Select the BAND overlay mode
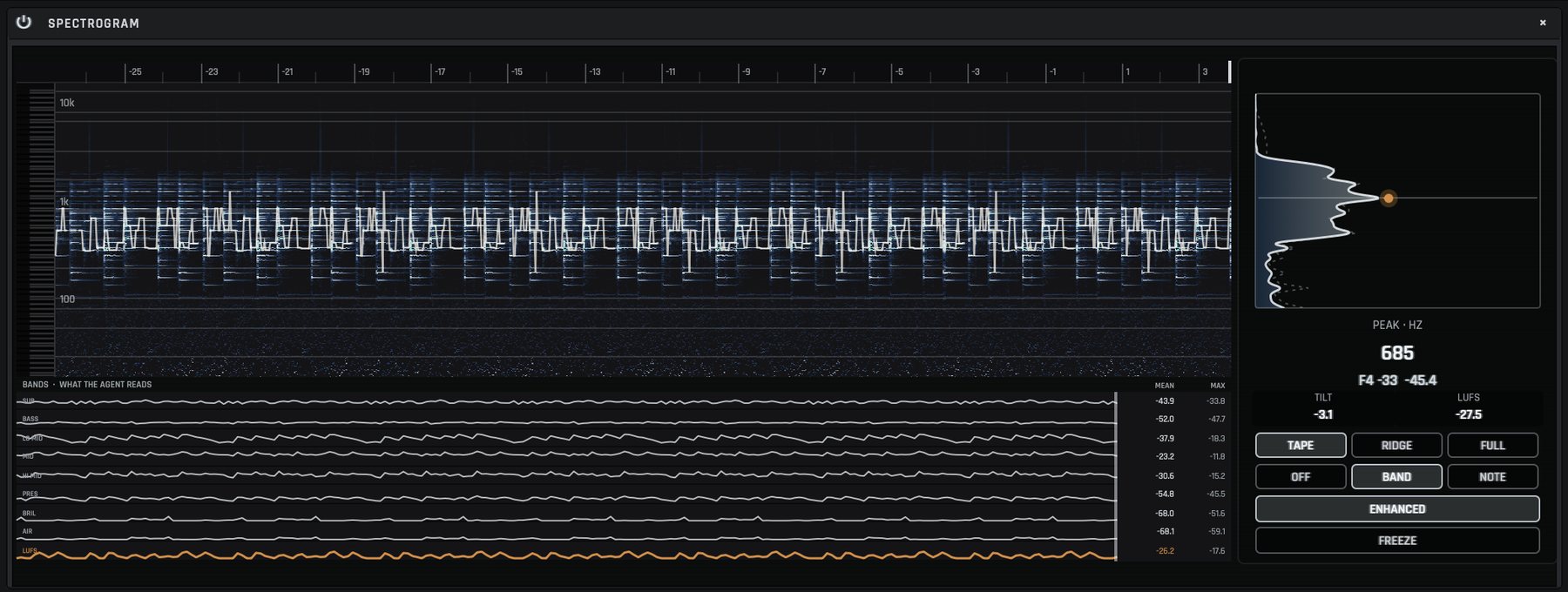Screen dimensions: 1568x592 pos(1396,477)
